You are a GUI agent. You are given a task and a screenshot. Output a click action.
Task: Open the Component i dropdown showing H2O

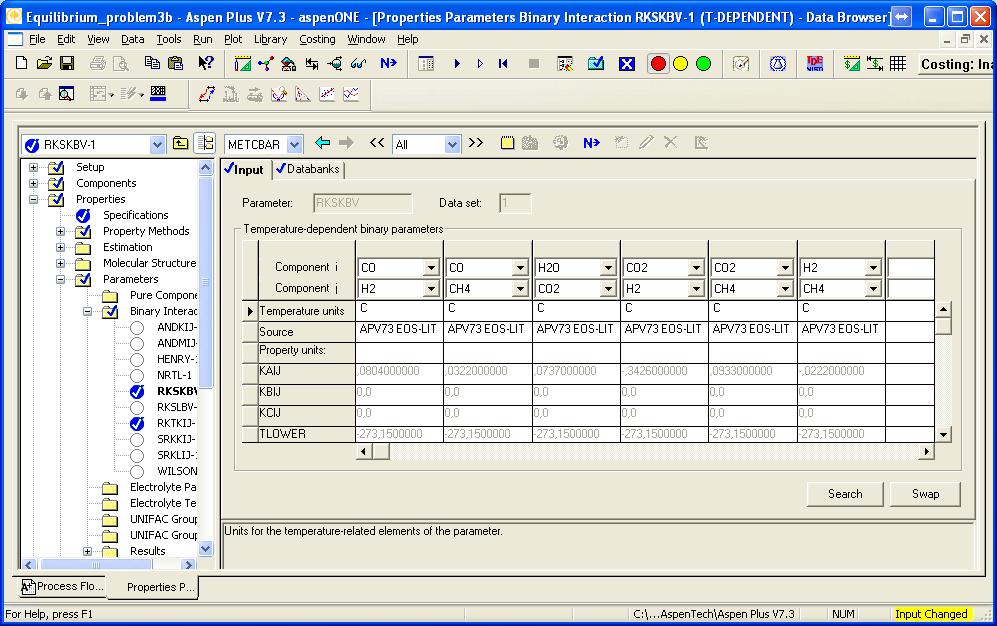[608, 268]
